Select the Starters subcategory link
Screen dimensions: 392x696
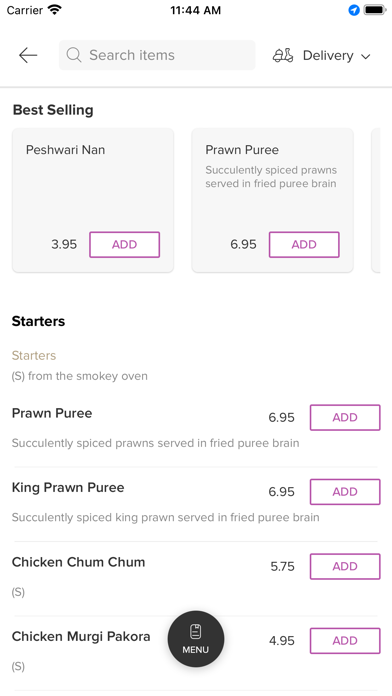coord(34,356)
